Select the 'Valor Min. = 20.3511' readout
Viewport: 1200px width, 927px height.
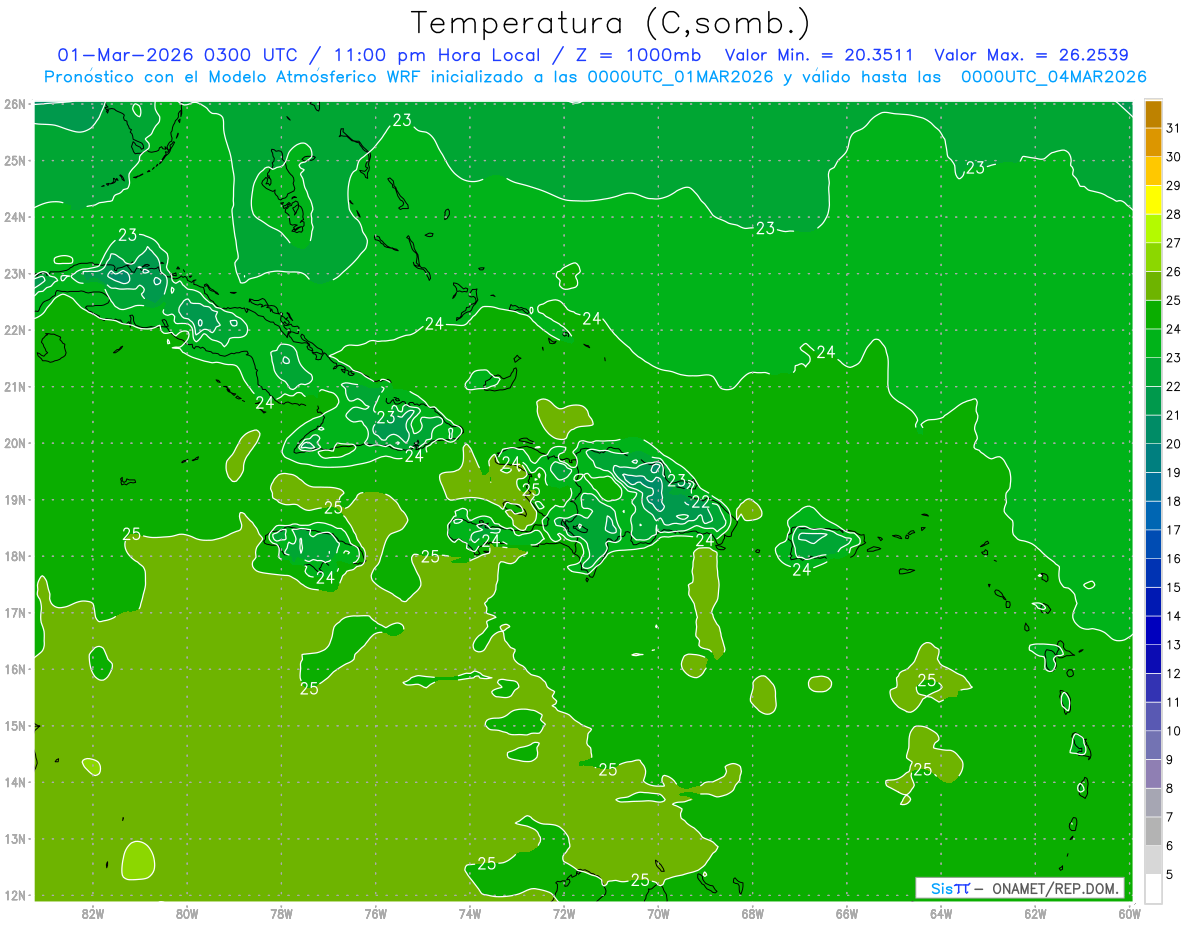coord(819,55)
